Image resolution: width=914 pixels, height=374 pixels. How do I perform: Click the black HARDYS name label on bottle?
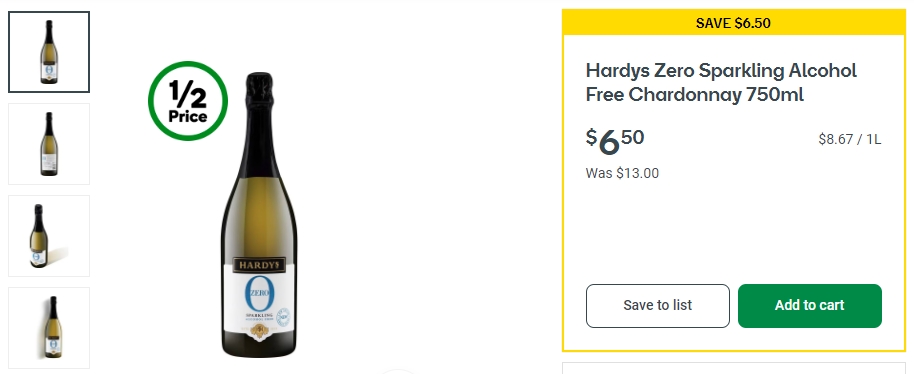tap(259, 265)
